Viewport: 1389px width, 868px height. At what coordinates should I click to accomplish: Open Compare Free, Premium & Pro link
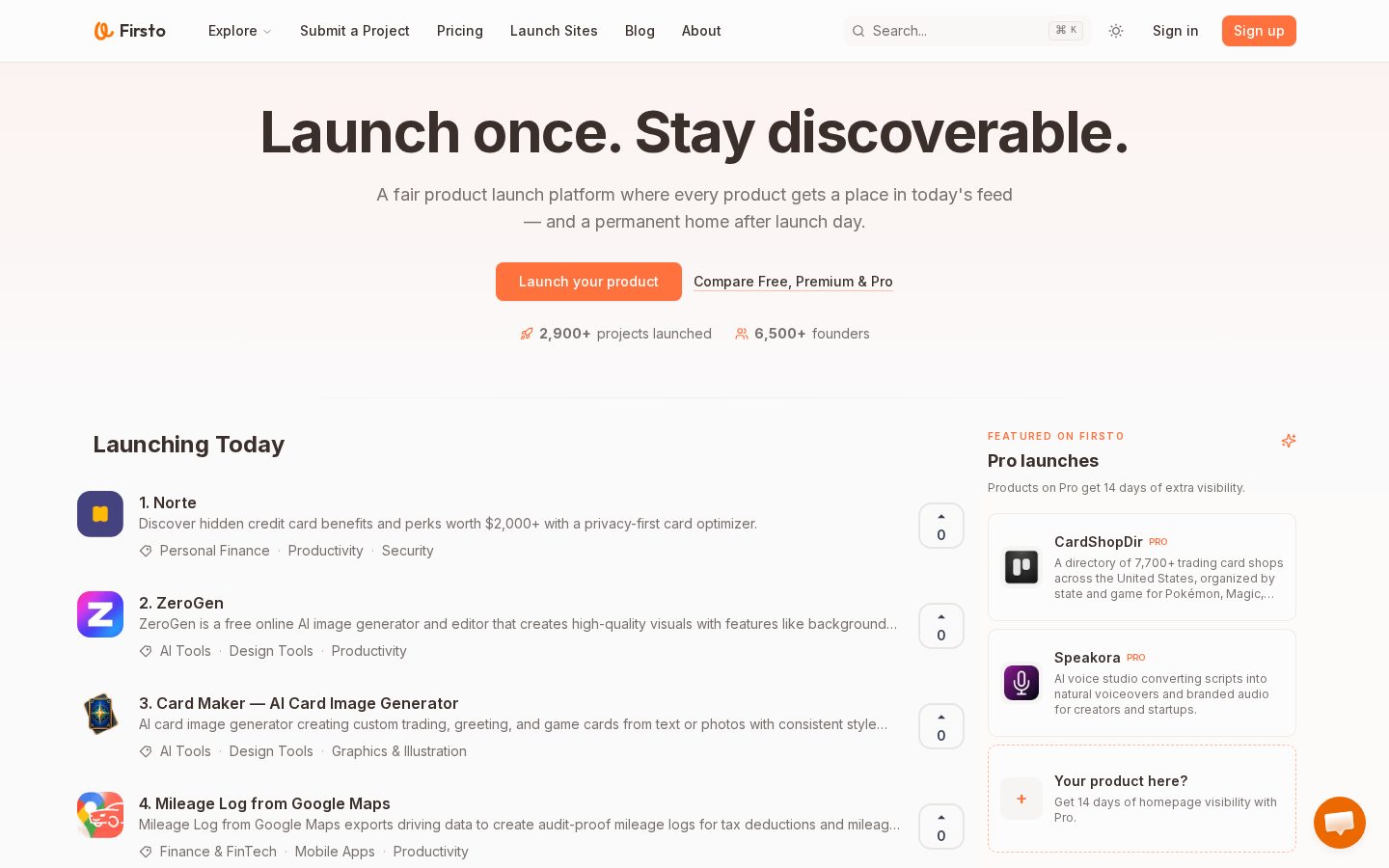(x=793, y=282)
